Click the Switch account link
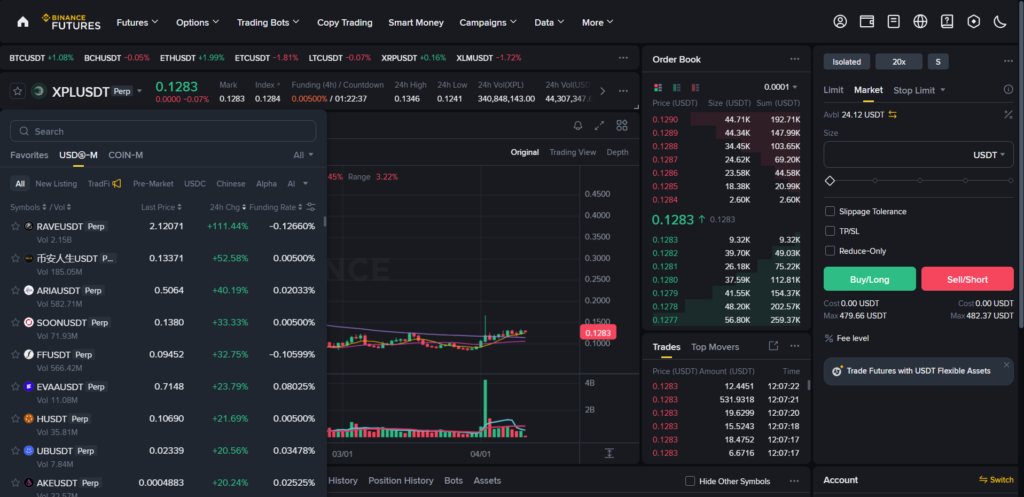 [x=996, y=479]
